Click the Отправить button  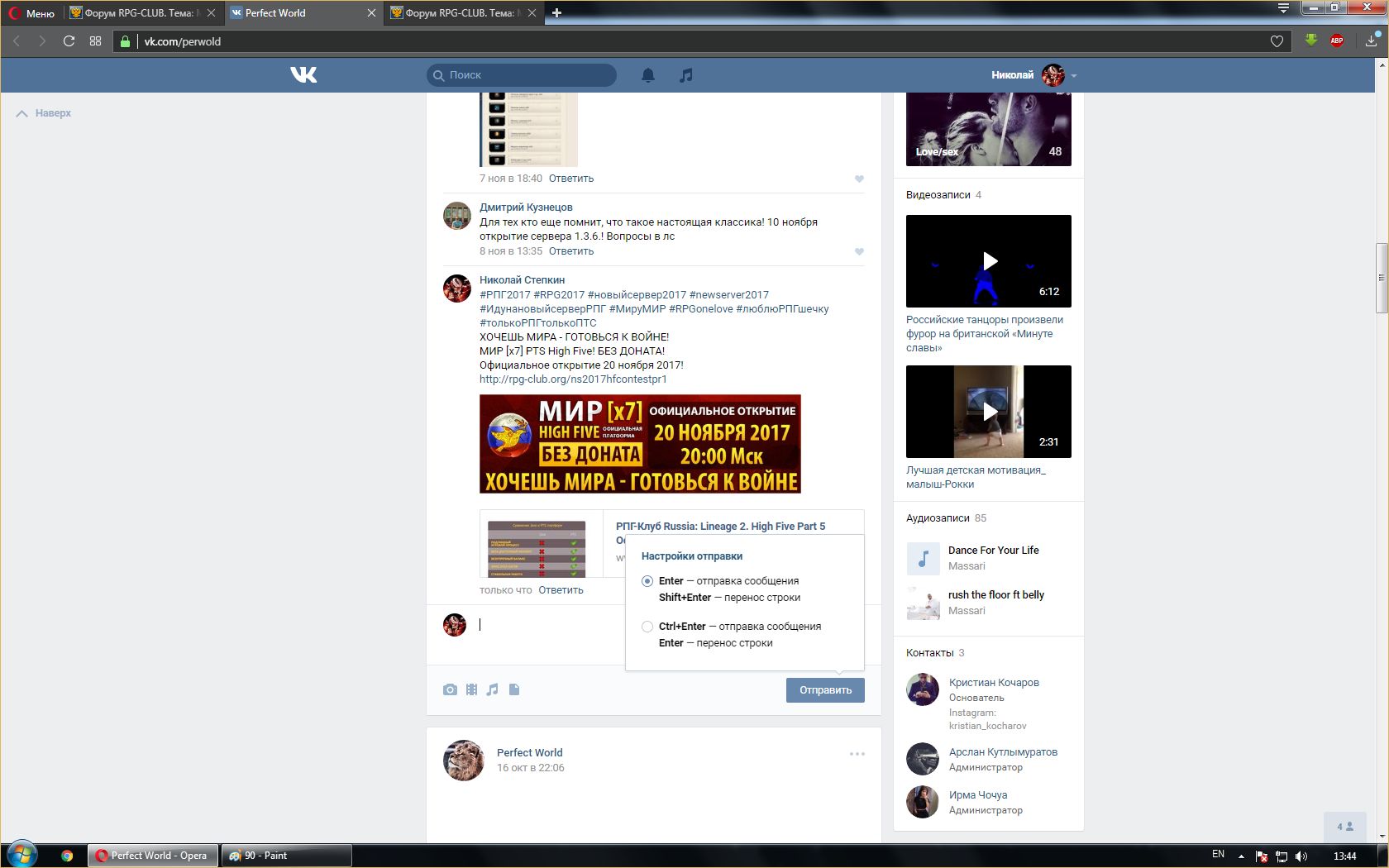point(825,690)
